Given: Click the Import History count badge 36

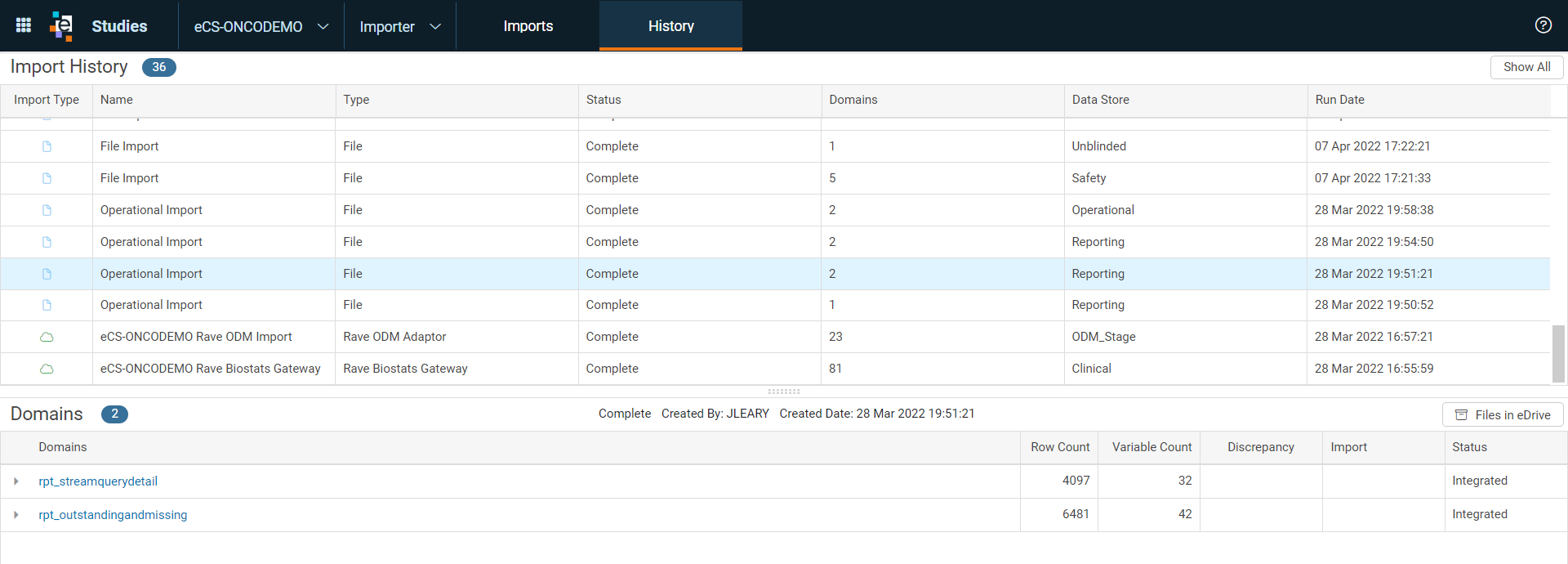Looking at the screenshot, I should 158,67.
